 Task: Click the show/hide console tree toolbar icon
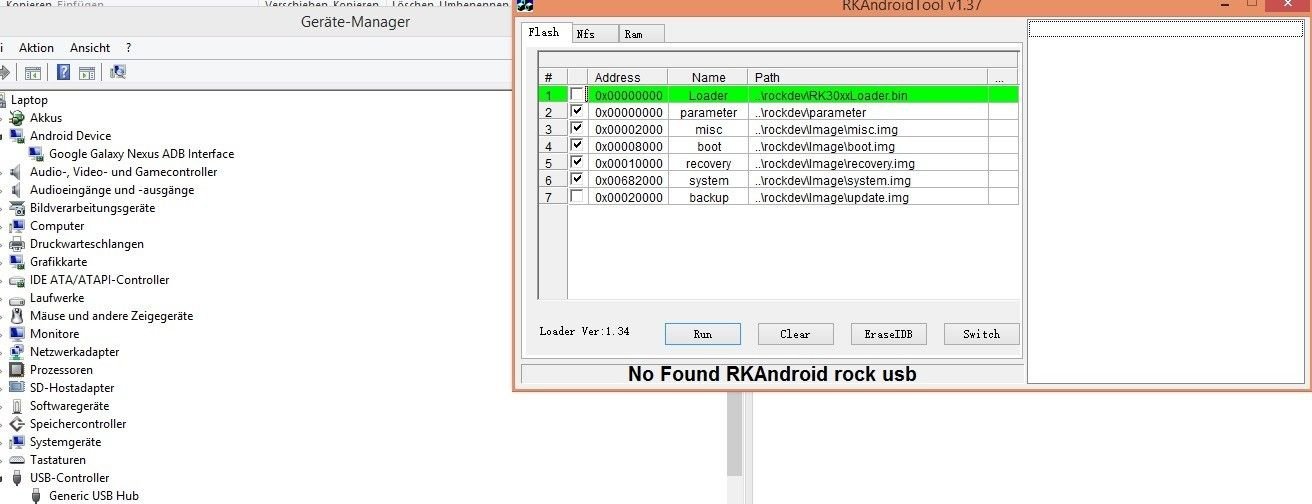[33, 72]
